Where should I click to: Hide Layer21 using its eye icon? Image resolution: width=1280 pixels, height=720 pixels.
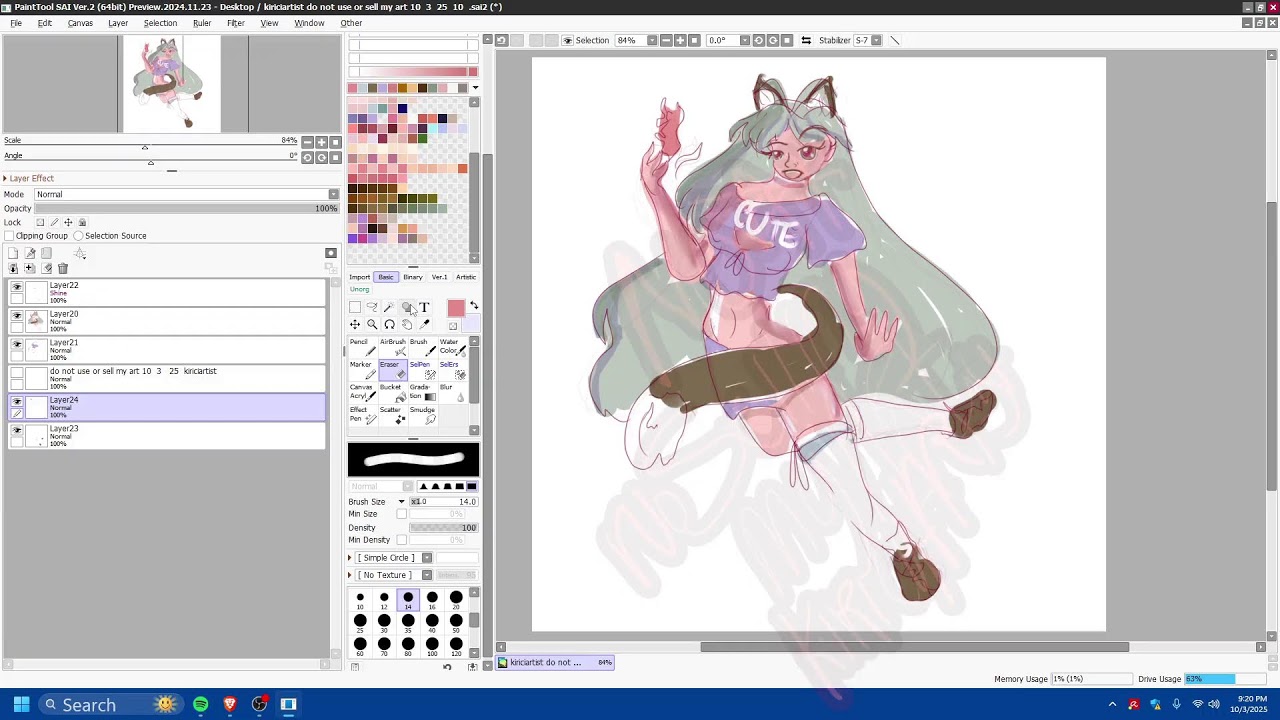pos(17,343)
